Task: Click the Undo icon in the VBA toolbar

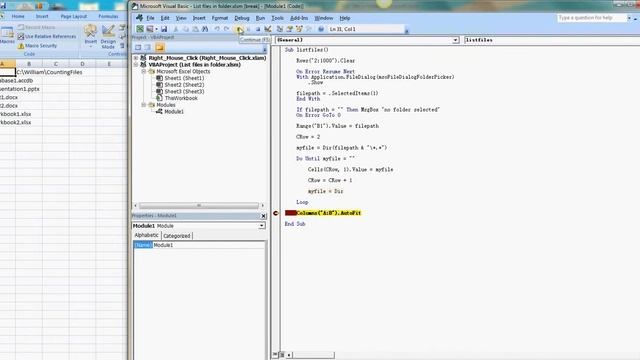Action: (x=217, y=29)
